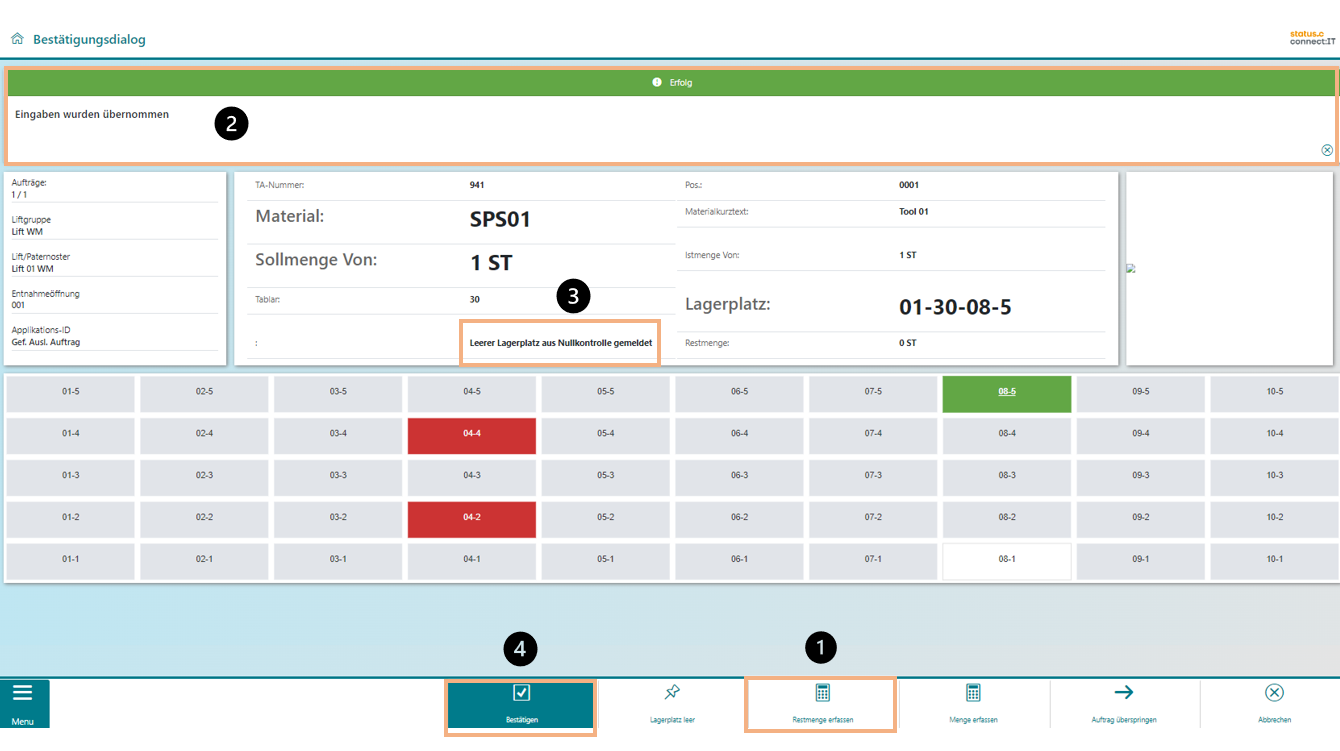The width and height of the screenshot is (1340, 751).
Task: Choose storage cell 10-1
Action: pyautogui.click(x=1274, y=560)
